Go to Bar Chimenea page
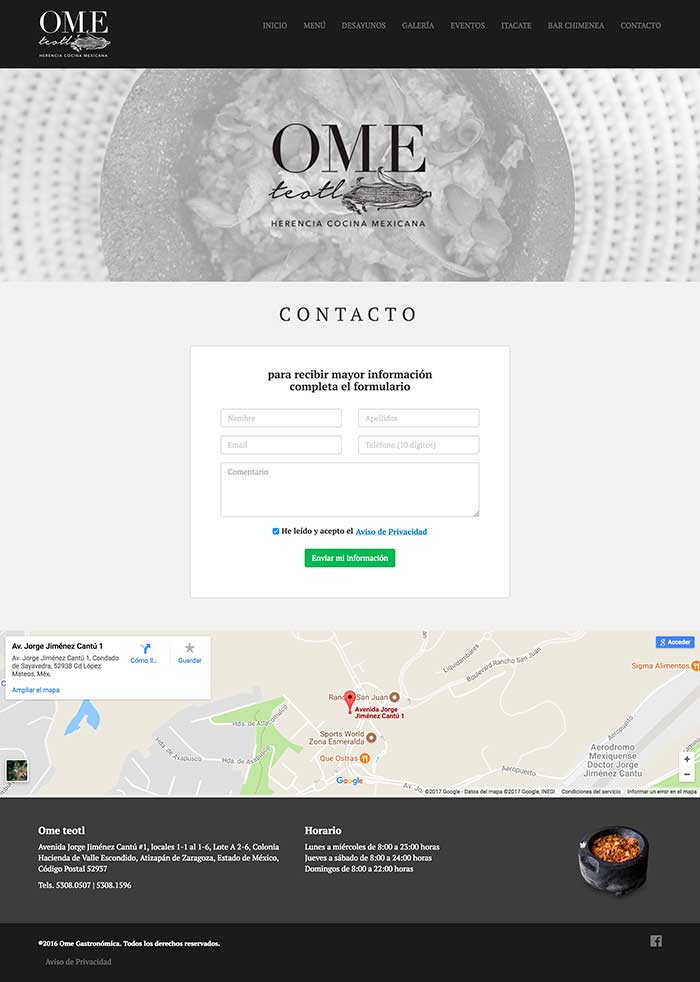Viewport: 700px width, 982px height. pyautogui.click(x=576, y=26)
